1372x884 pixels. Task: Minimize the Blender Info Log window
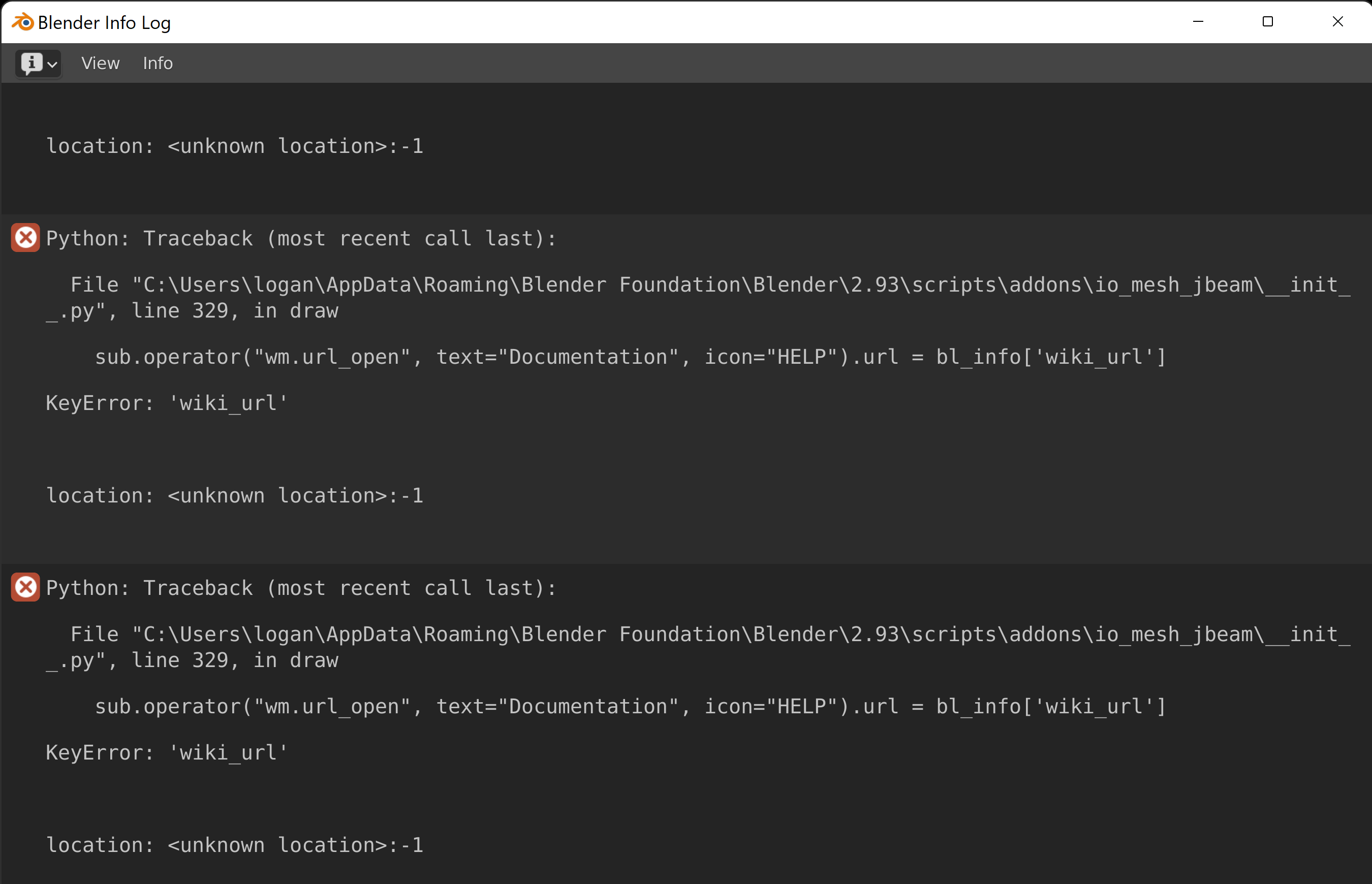[x=1198, y=22]
